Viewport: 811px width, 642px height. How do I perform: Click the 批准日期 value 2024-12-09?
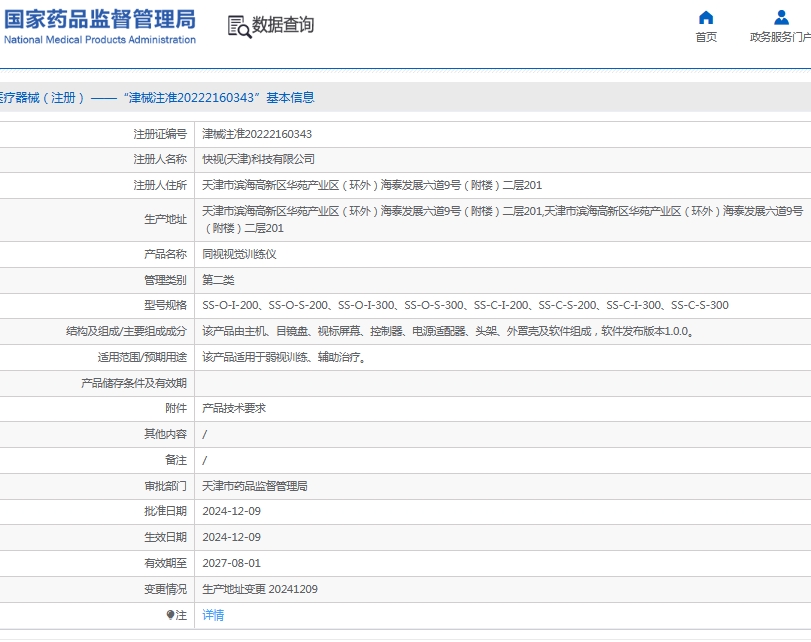pos(232,511)
